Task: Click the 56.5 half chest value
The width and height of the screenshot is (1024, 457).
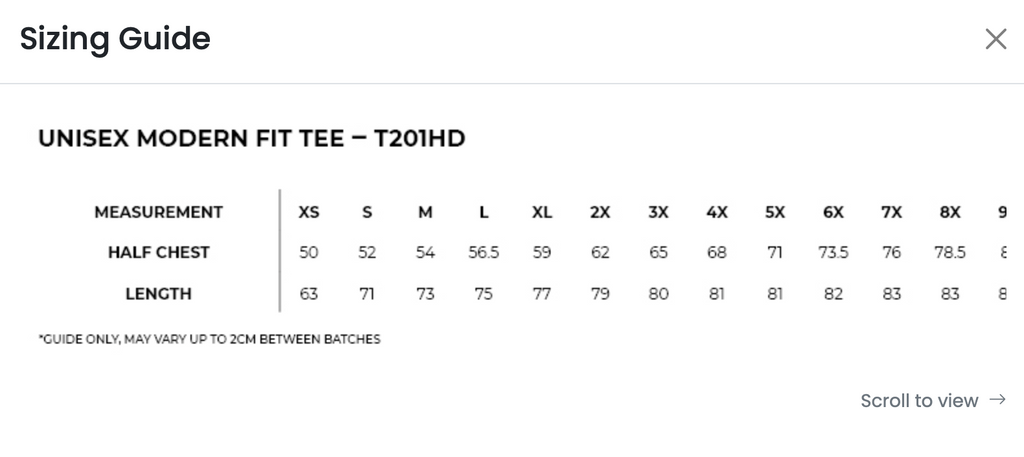Action: (x=483, y=253)
